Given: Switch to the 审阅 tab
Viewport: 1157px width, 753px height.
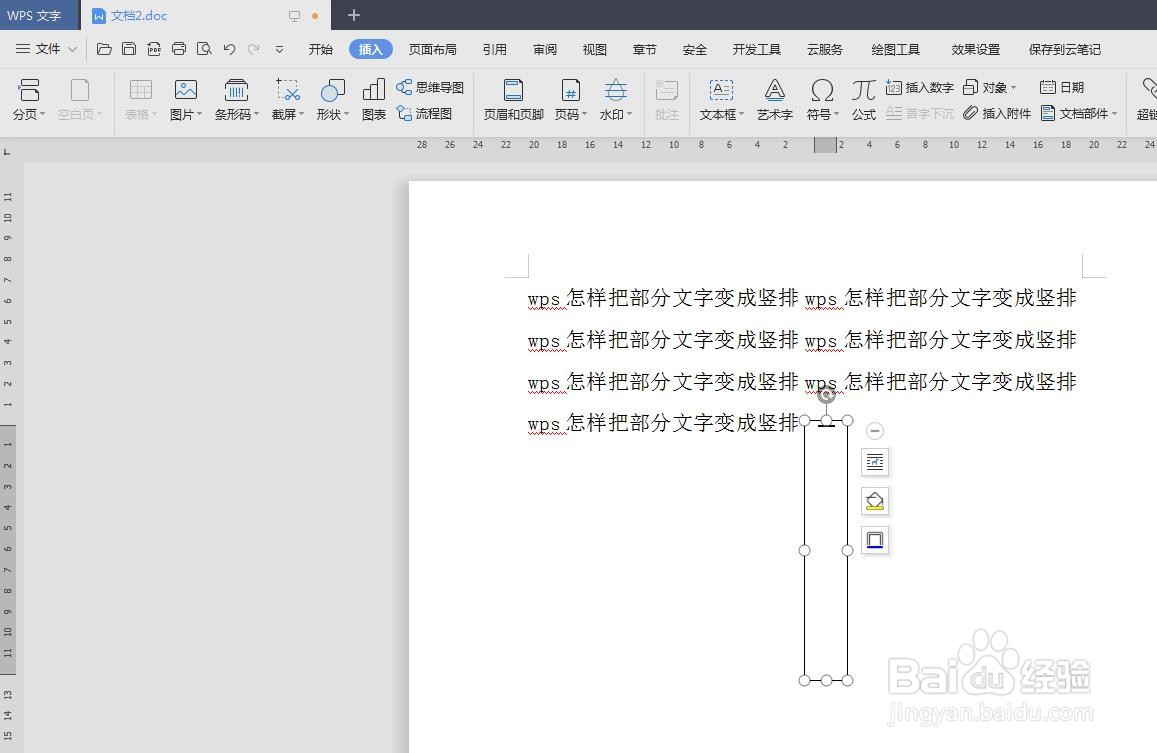Looking at the screenshot, I should [545, 49].
